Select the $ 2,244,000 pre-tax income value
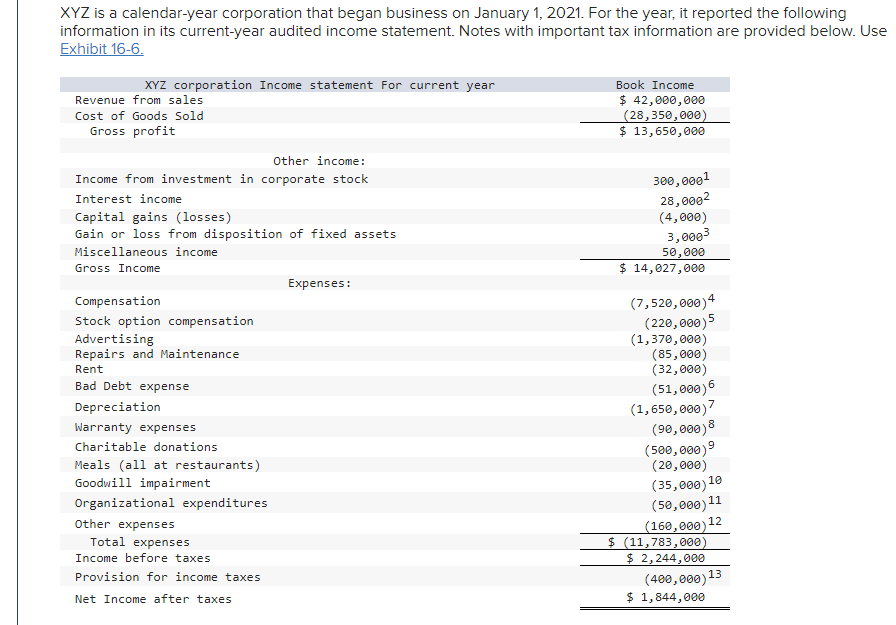This screenshot has width=896, height=625. click(x=666, y=558)
